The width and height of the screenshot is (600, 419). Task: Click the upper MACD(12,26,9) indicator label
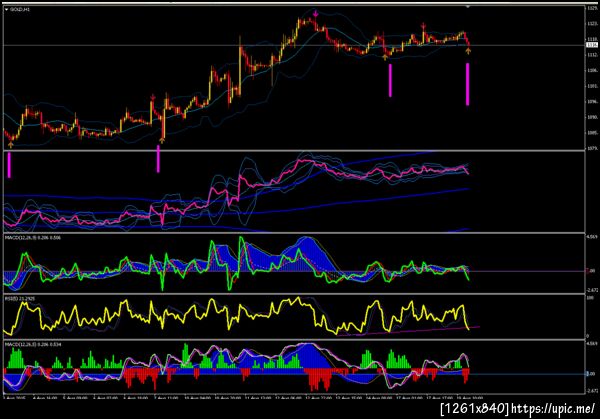33,238
